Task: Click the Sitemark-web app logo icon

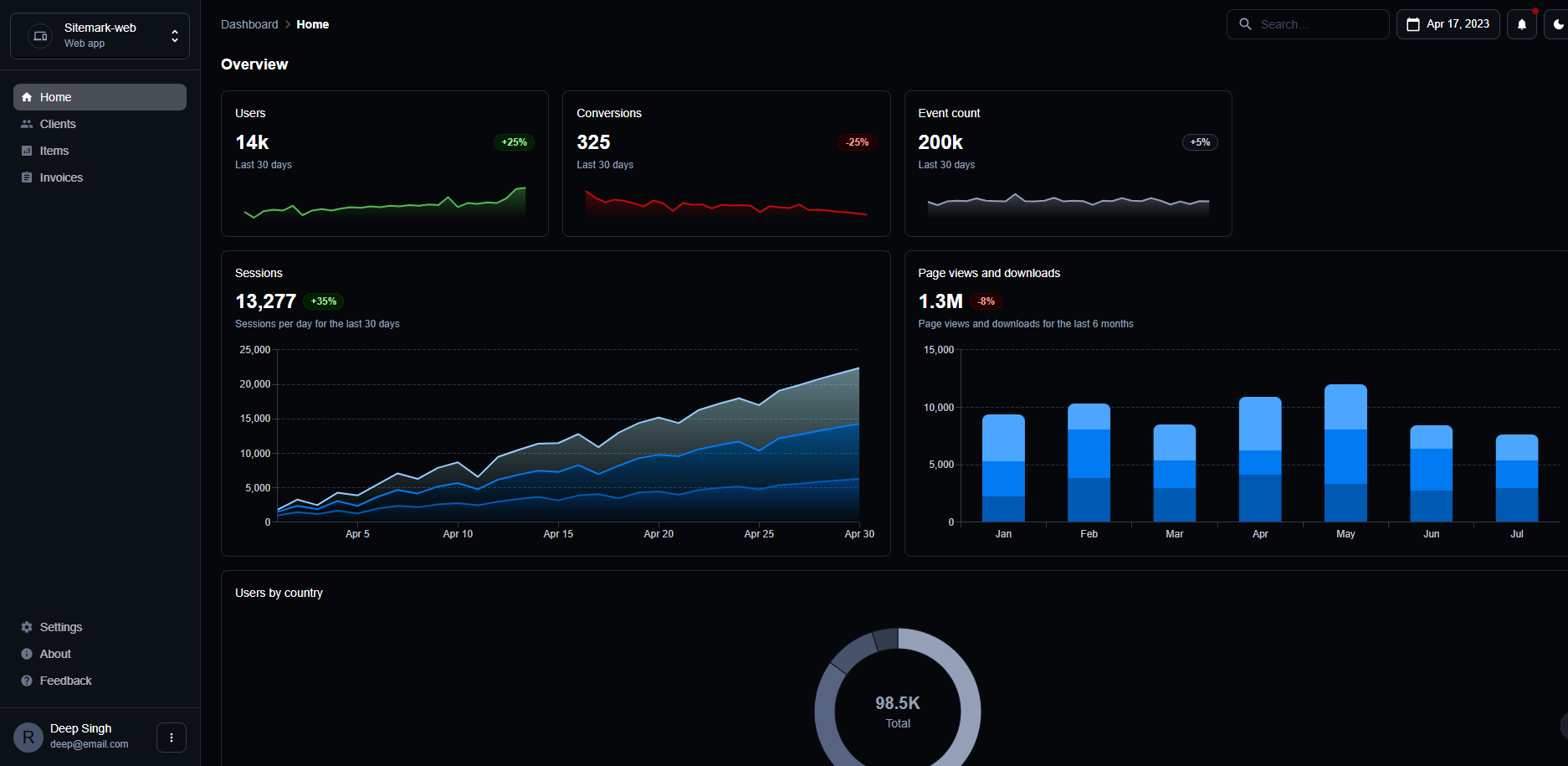Action: click(40, 36)
